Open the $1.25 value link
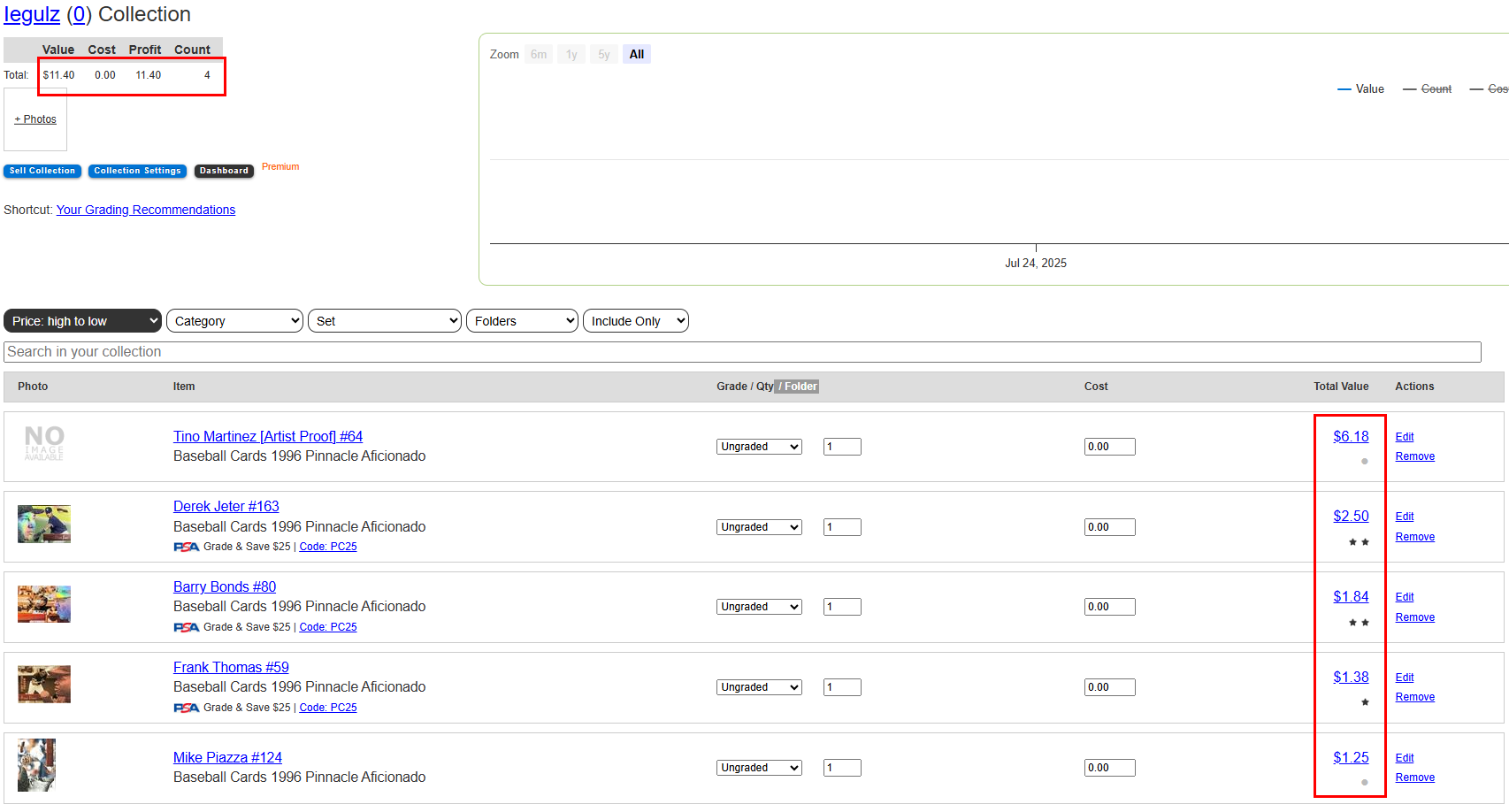Viewport: 1509px width, 812px height. (x=1351, y=757)
